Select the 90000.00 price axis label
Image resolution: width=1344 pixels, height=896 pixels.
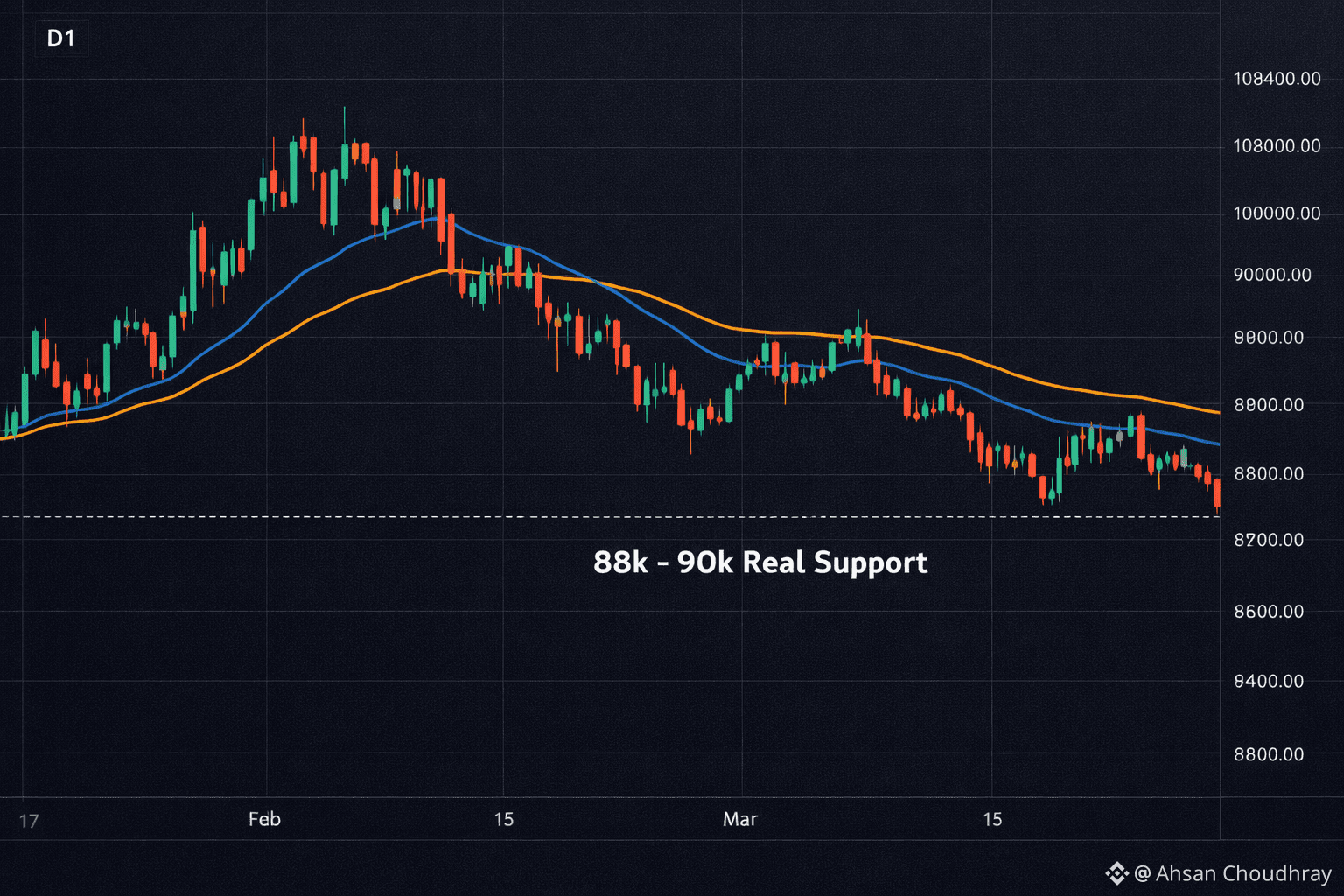(x=1272, y=275)
